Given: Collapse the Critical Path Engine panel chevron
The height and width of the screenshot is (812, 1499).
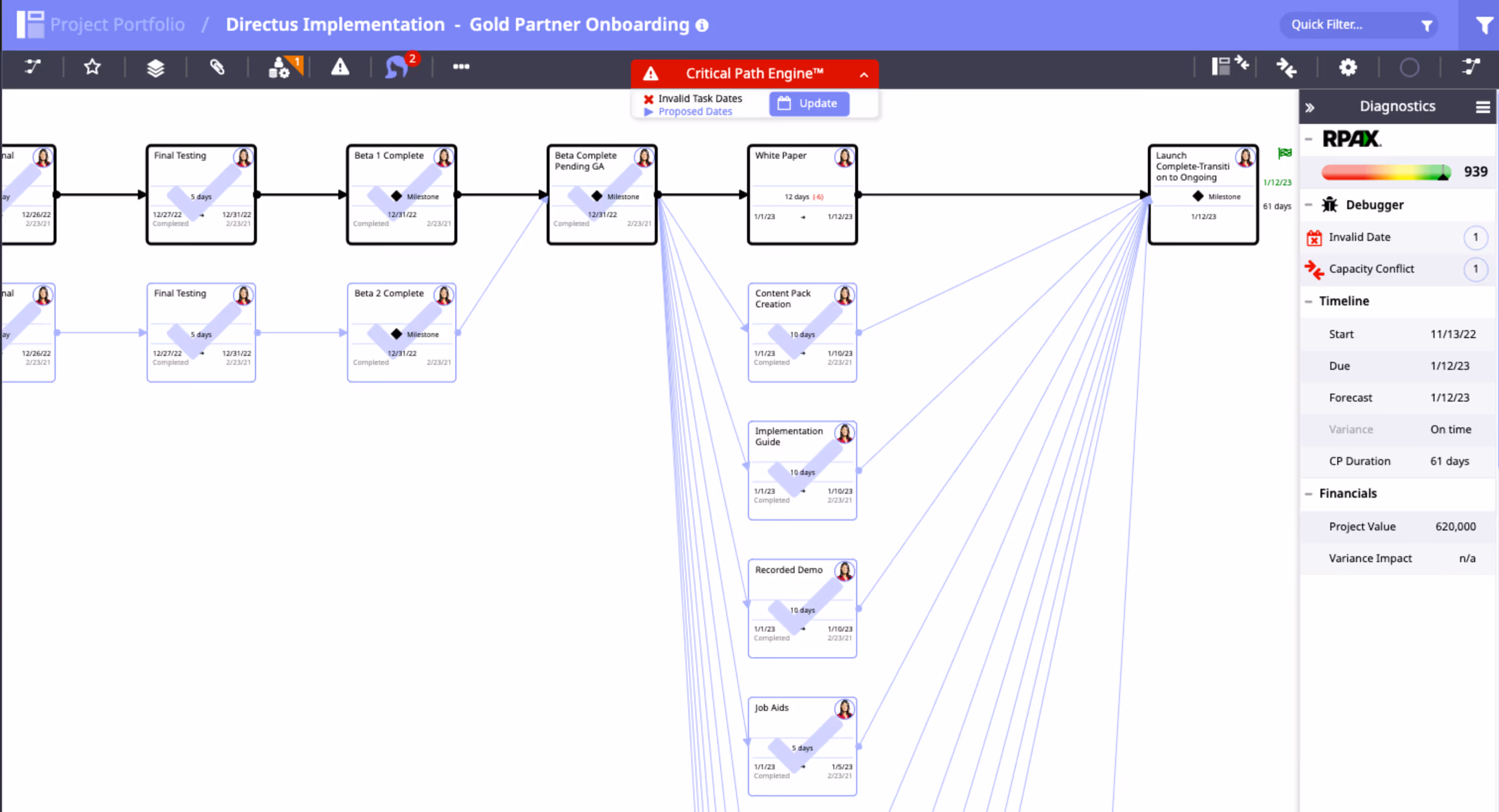Looking at the screenshot, I should (x=864, y=74).
